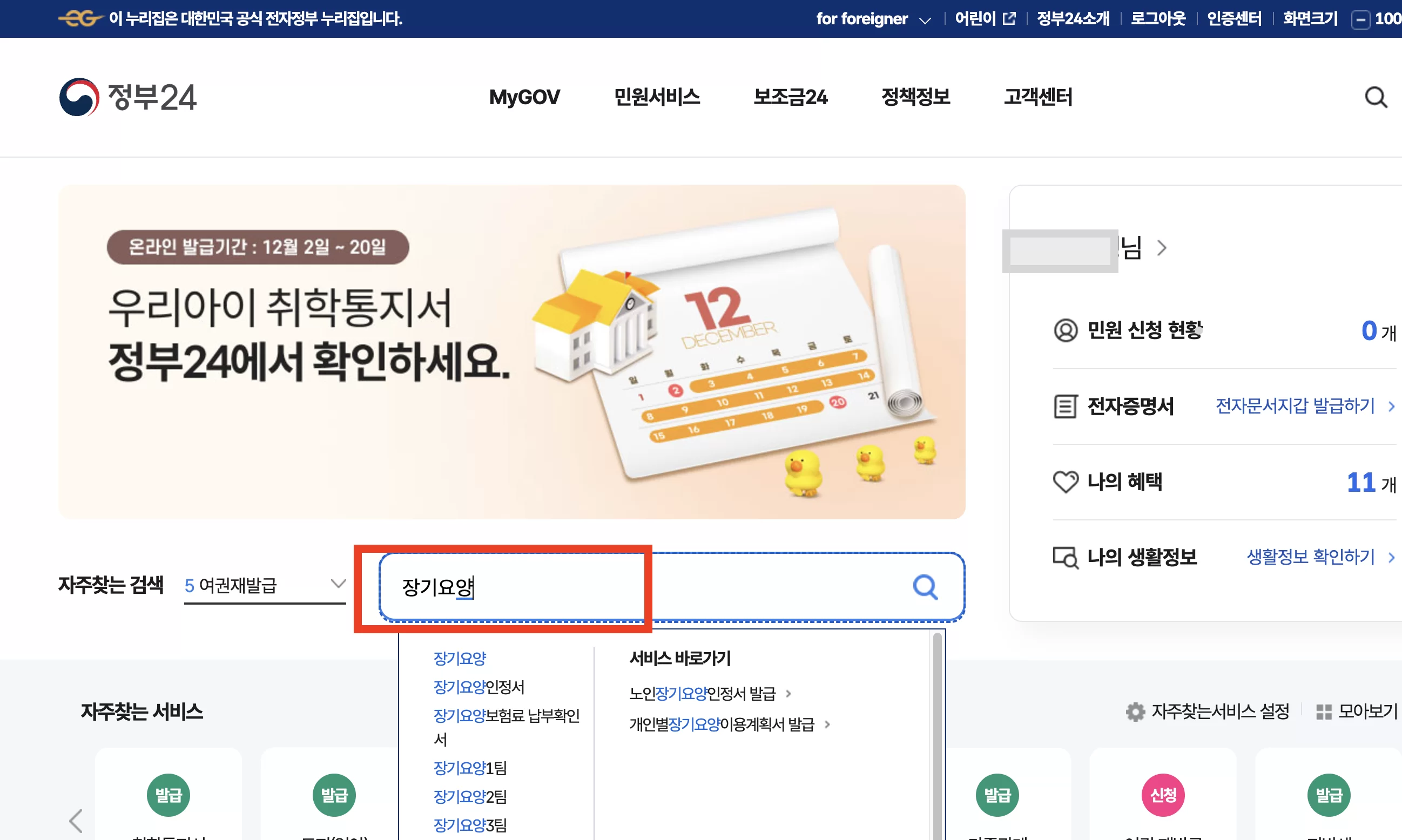Click the minus button beside screen size 100

(x=1360, y=20)
